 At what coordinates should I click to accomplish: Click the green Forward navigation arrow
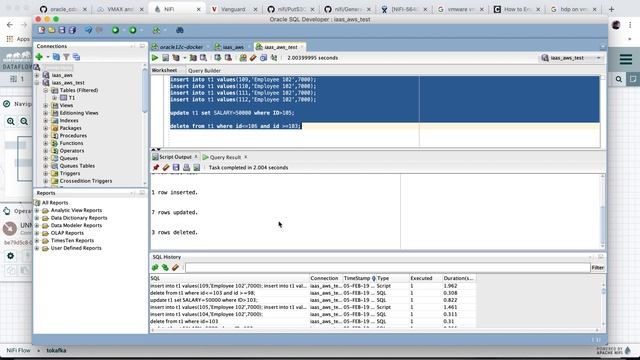coord(133,30)
